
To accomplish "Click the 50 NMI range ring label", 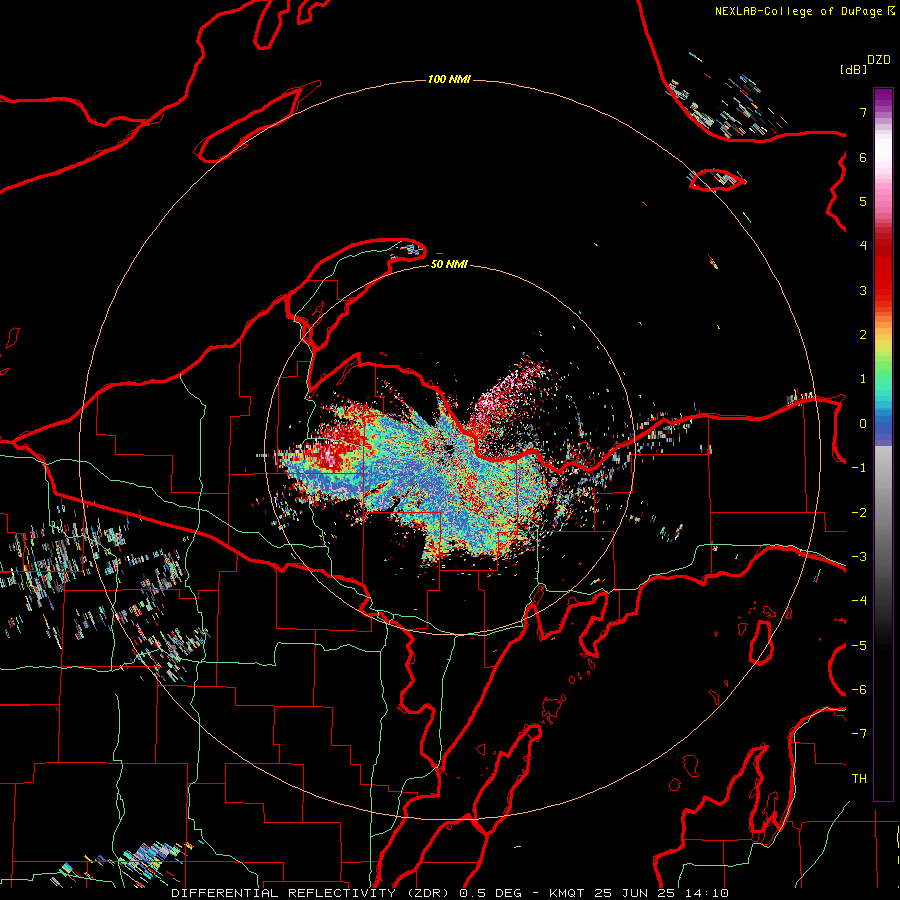I will (x=449, y=264).
